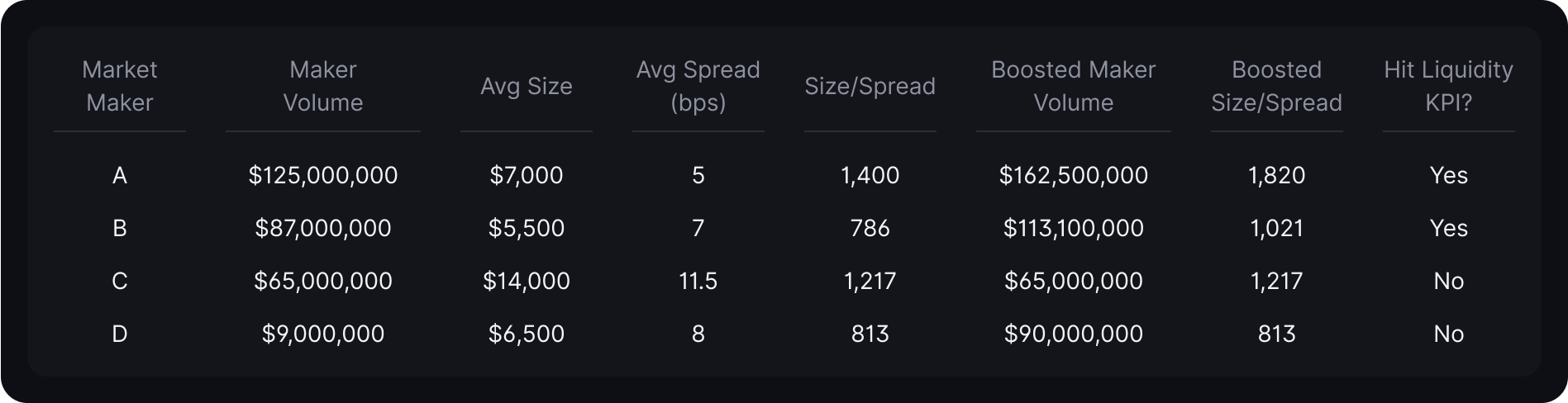Select the $113,100,000 boosted volume cell
This screenshot has width=1568, height=403.
coord(1073,228)
